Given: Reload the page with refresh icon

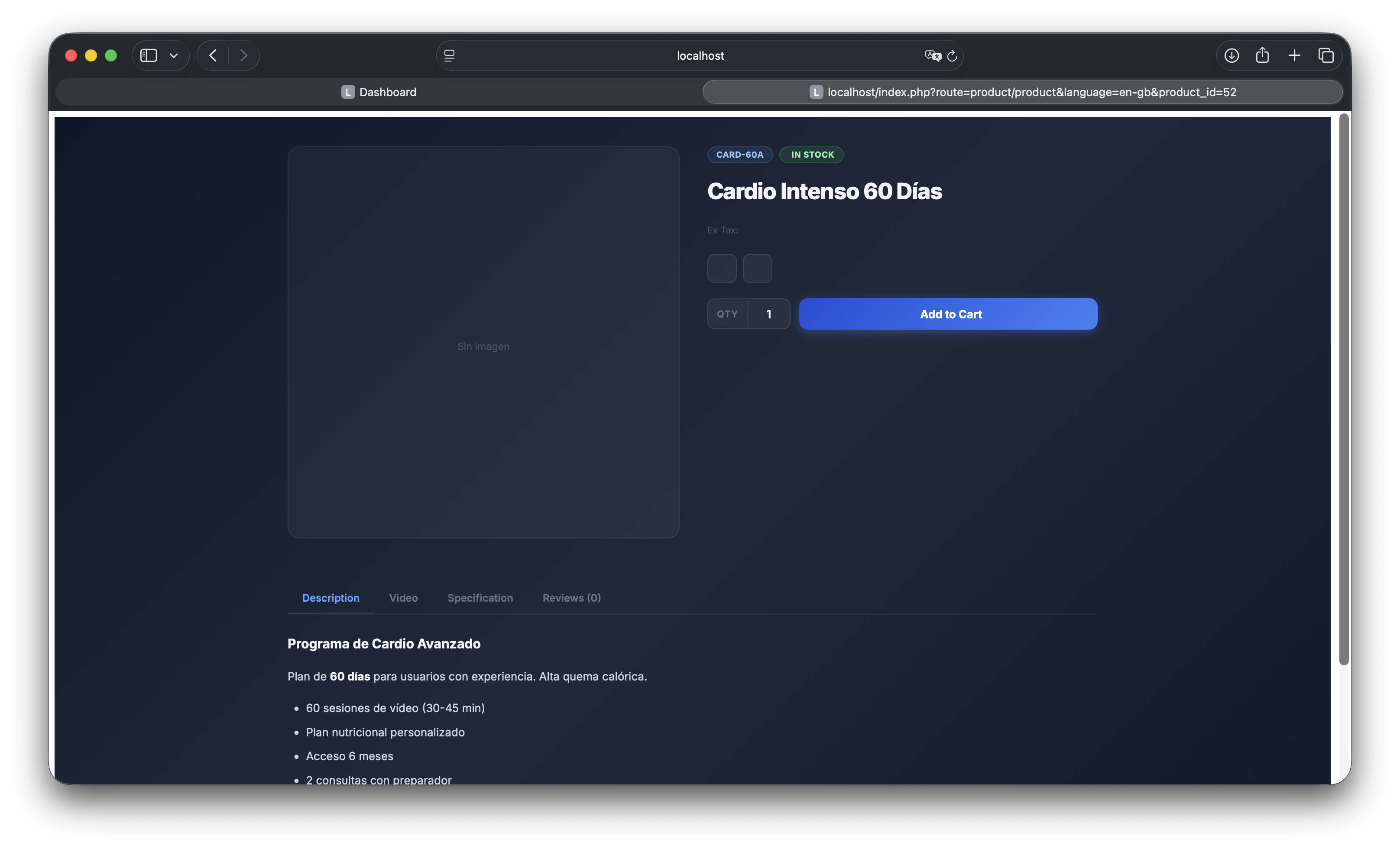Looking at the screenshot, I should (x=952, y=56).
